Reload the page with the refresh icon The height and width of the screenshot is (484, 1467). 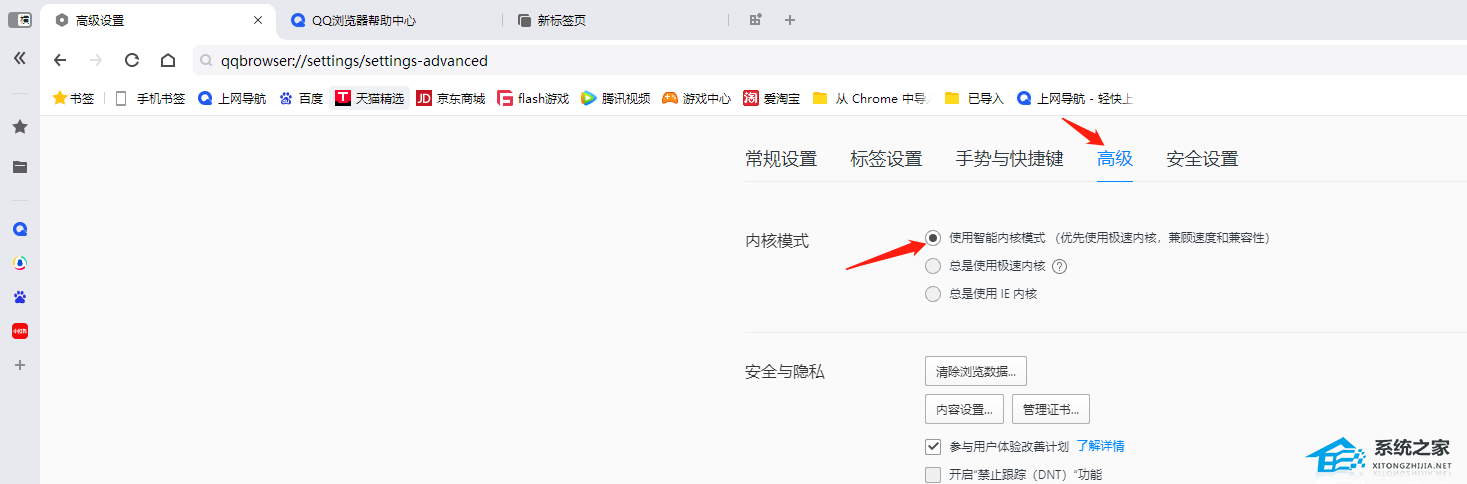(x=132, y=60)
